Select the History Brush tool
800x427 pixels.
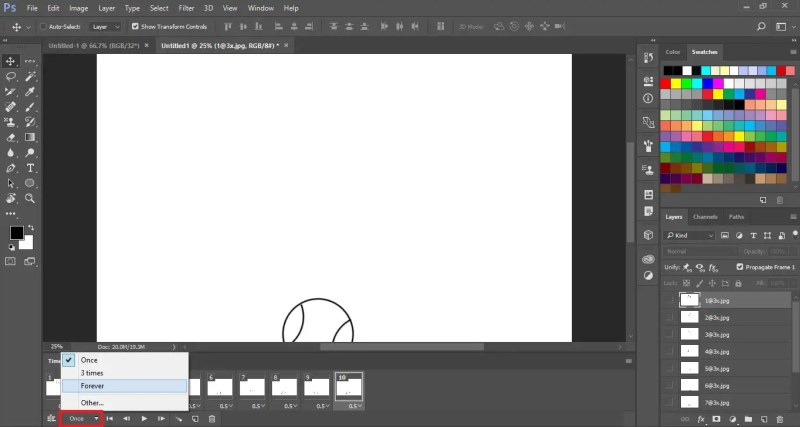pyautogui.click(x=30, y=122)
